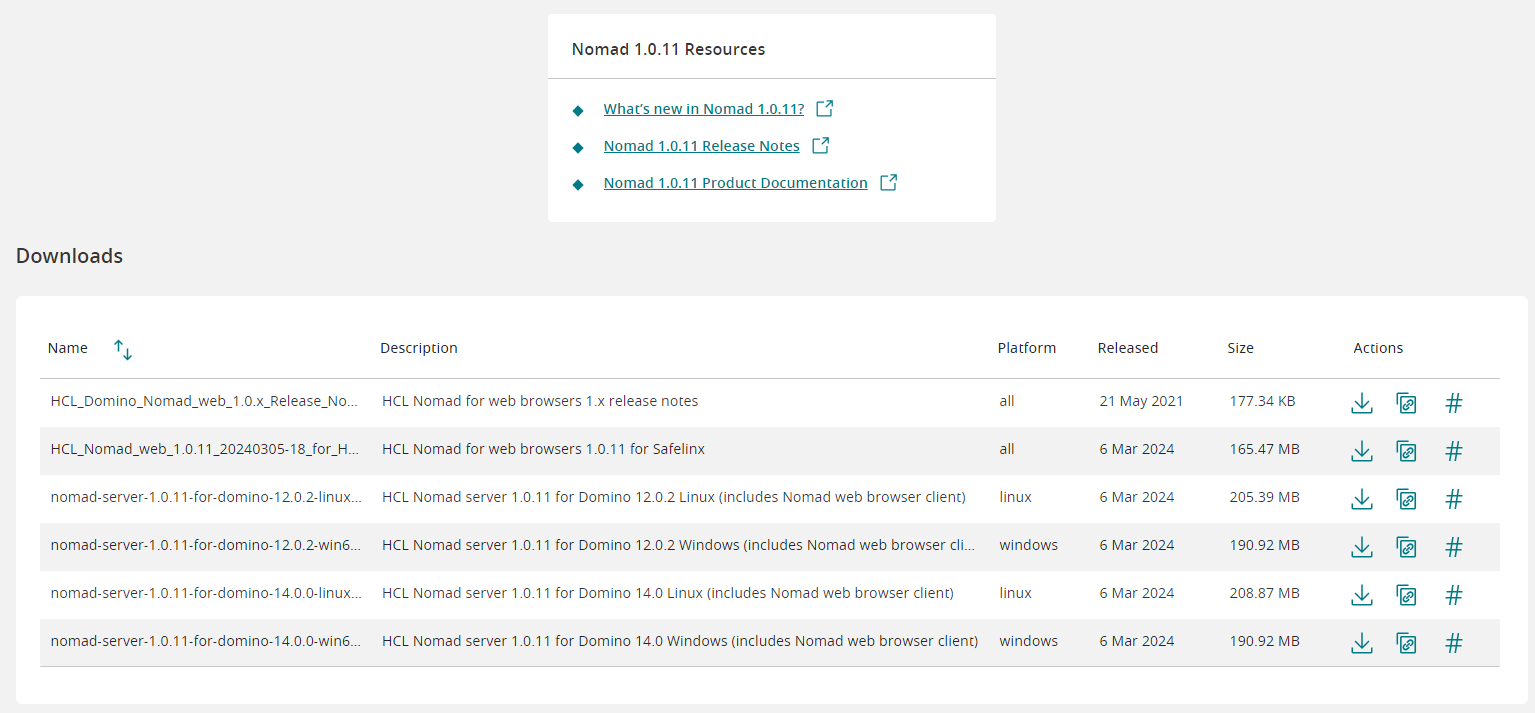
Task: Click external link icon beside Product Documentation
Action: 888,183
